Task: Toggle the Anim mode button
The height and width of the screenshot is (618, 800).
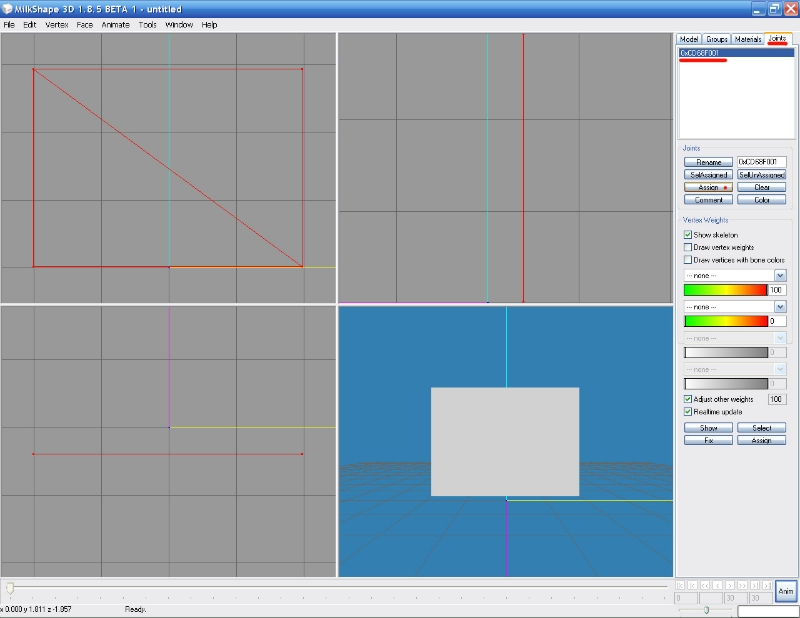Action: 786,591
